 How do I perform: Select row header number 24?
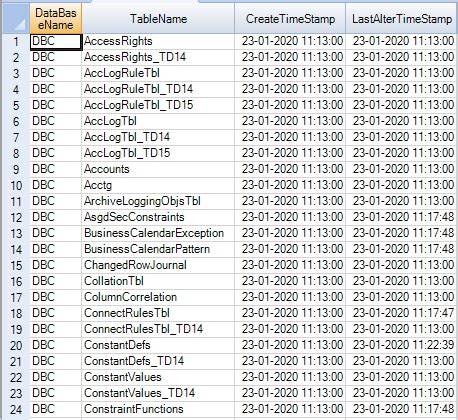(x=16, y=409)
